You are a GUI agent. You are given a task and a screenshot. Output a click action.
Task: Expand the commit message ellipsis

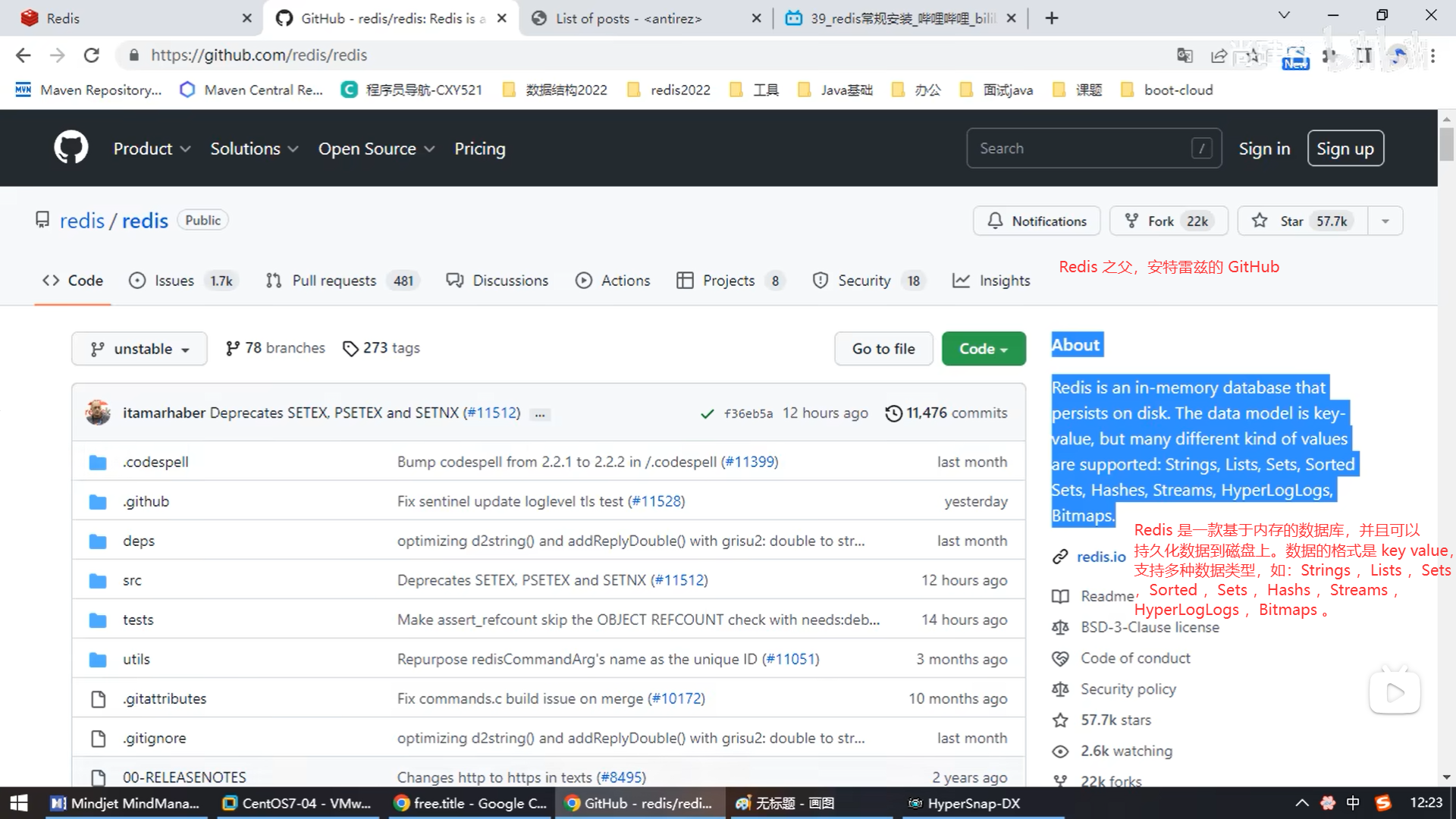[540, 414]
